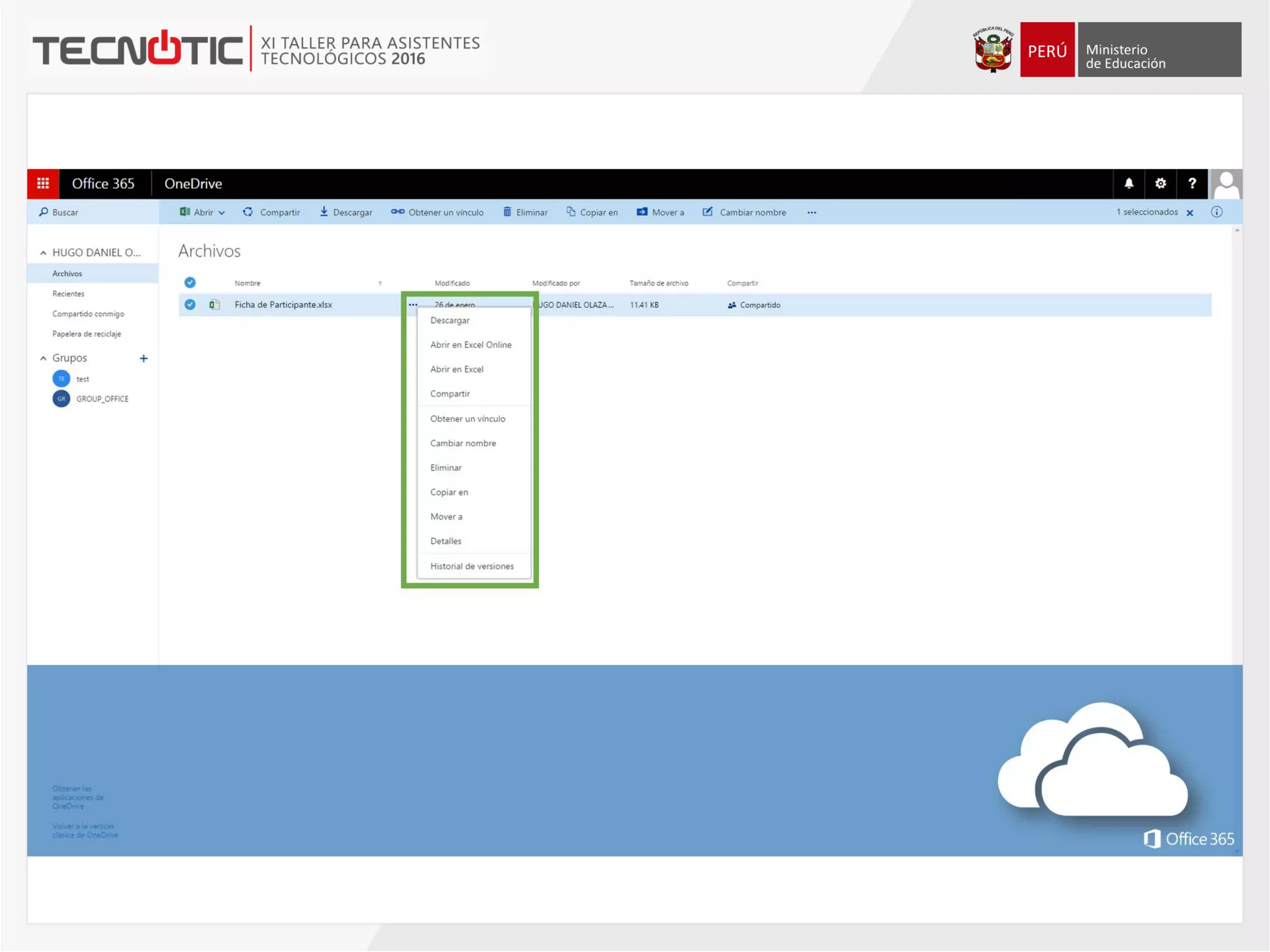Collapse the Grupos section
1270x952 pixels.
point(43,358)
